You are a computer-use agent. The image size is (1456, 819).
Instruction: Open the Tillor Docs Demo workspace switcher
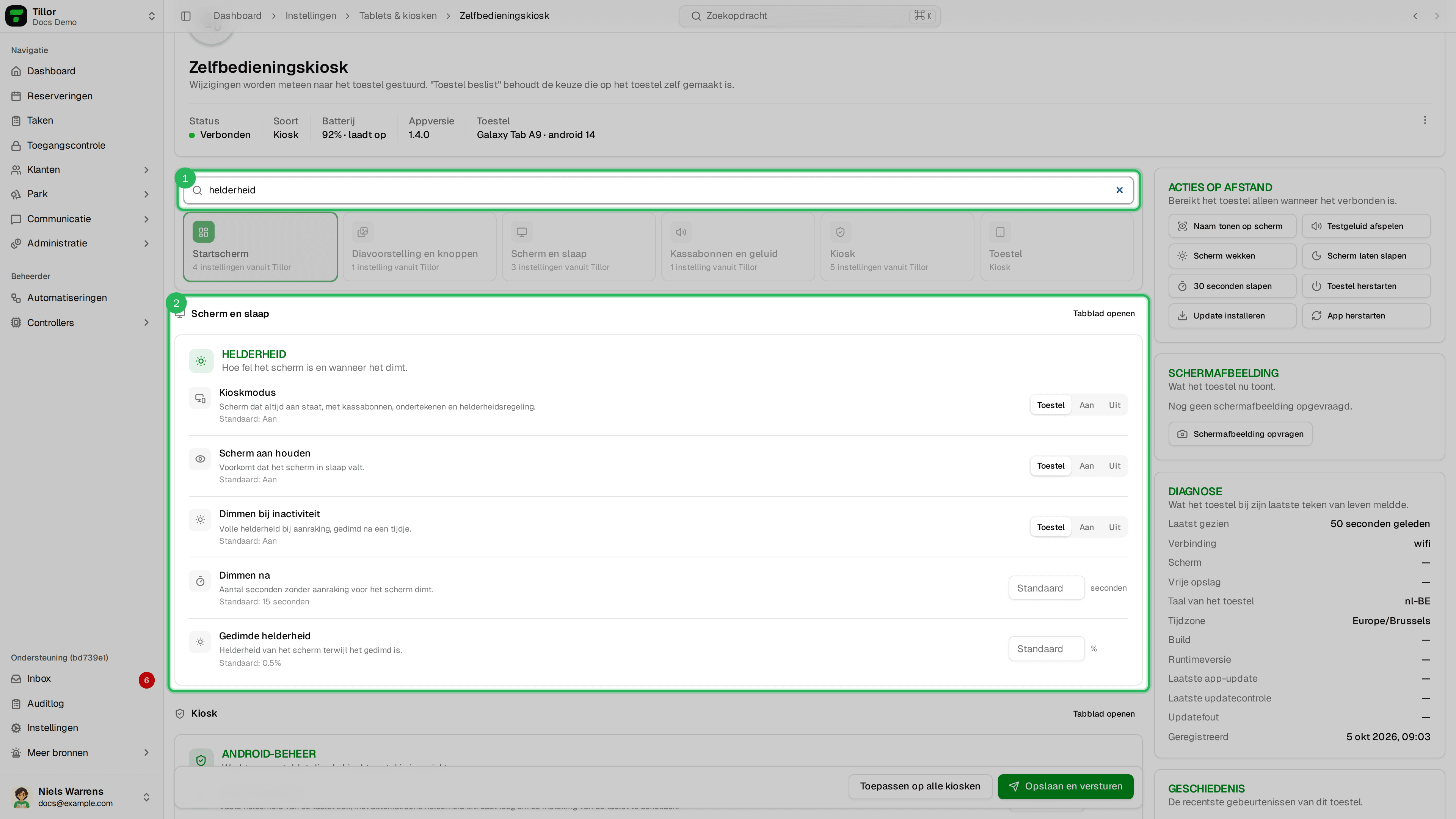click(x=81, y=16)
